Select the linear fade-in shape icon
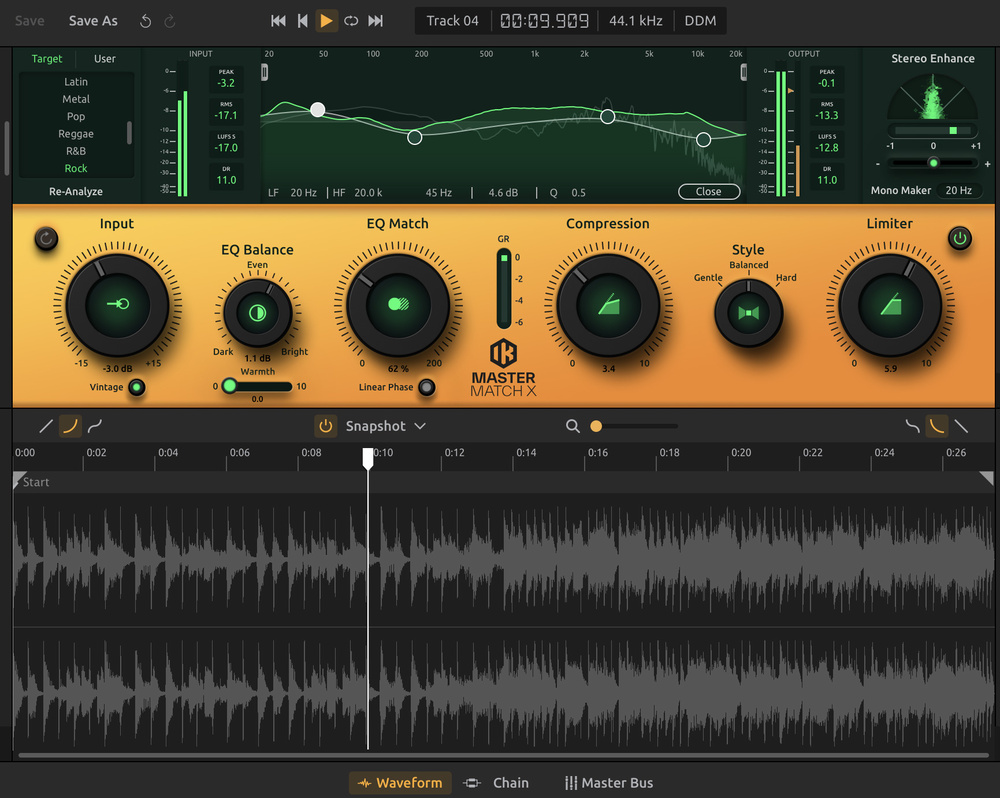1000x798 pixels. [46, 426]
